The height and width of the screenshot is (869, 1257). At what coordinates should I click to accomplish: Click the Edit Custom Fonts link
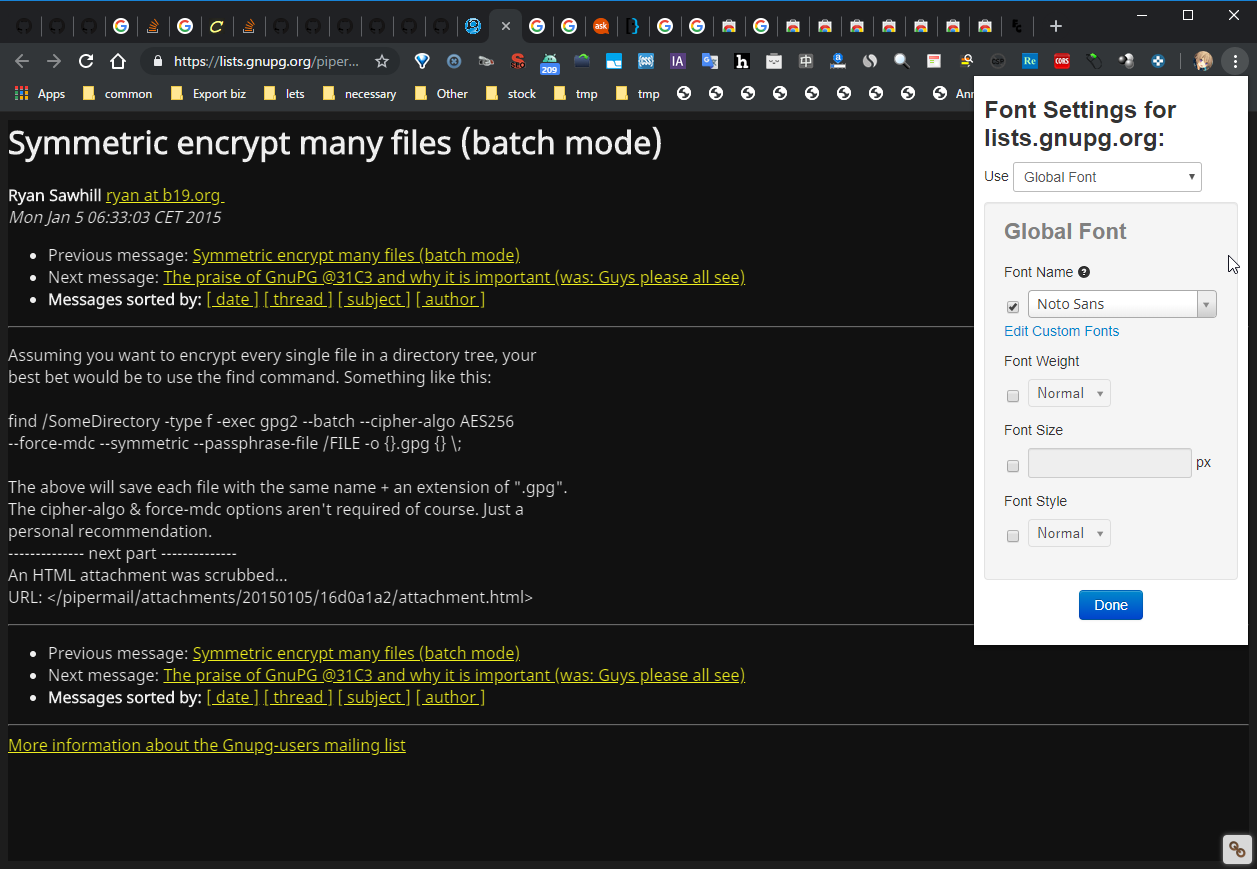1061,331
